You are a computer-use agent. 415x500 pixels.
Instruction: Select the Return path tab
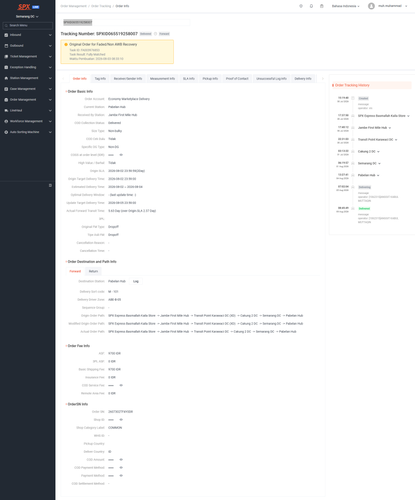click(93, 271)
